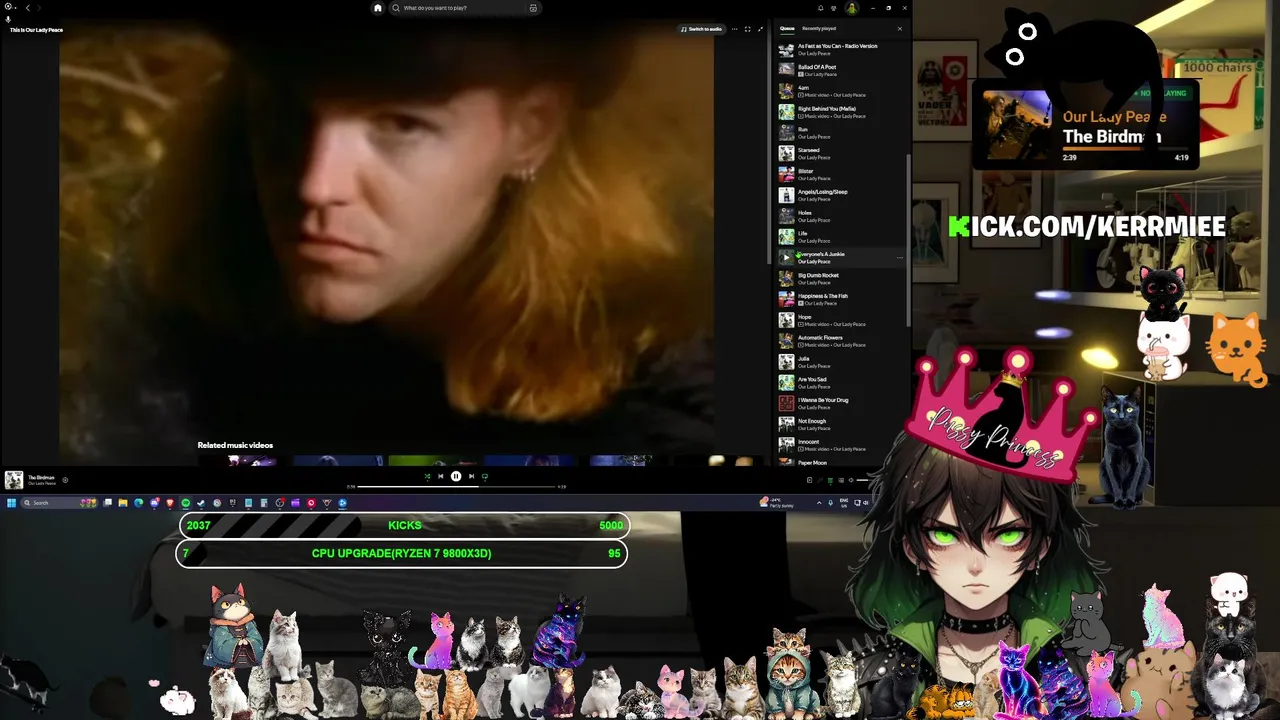The height and width of the screenshot is (720, 1280).
Task: Open video more options (three dots)
Action: [734, 29]
